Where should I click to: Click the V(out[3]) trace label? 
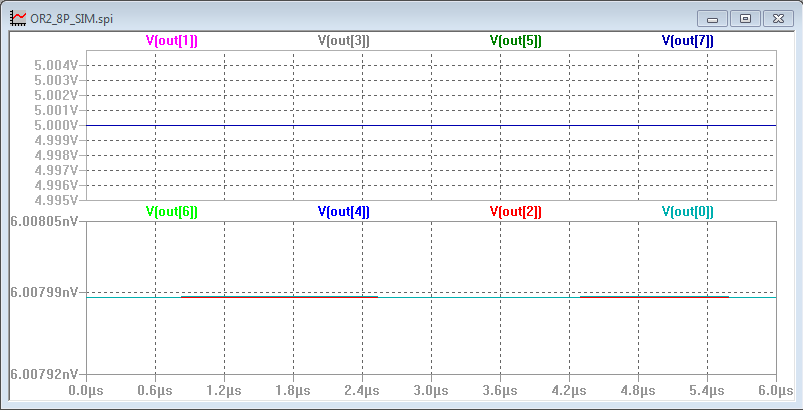tap(344, 41)
